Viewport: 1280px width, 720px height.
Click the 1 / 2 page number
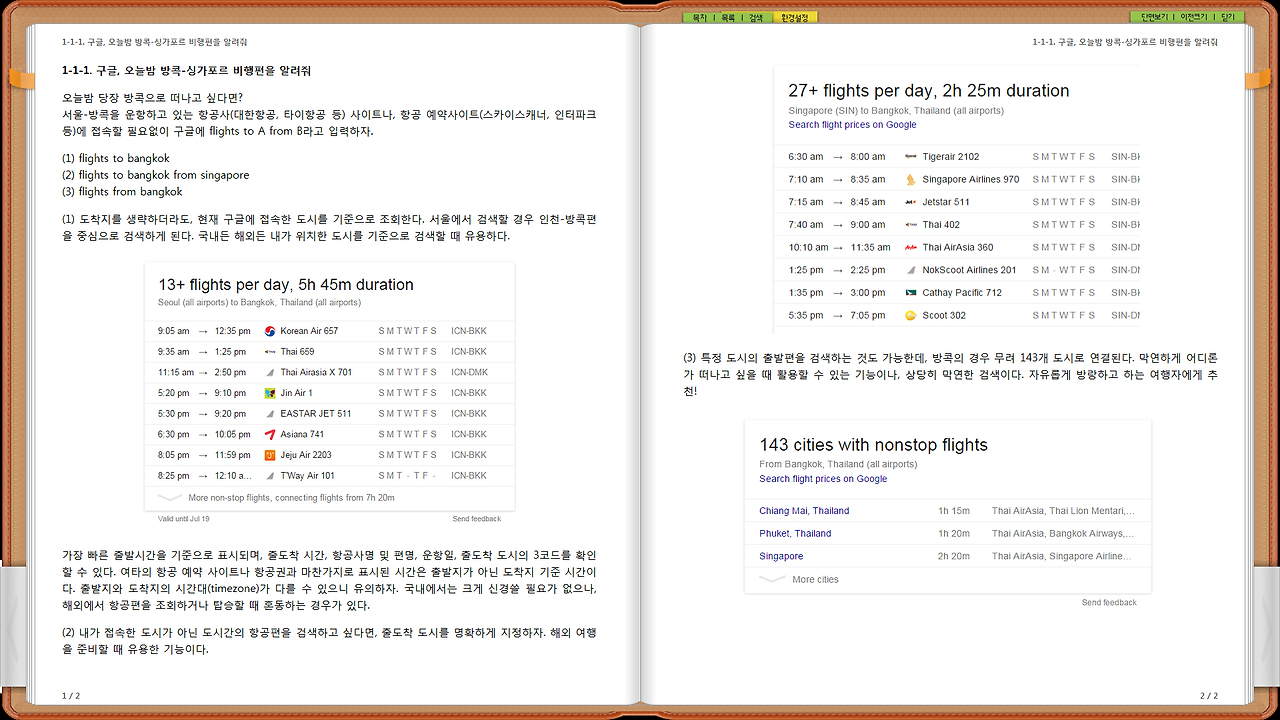[x=71, y=695]
